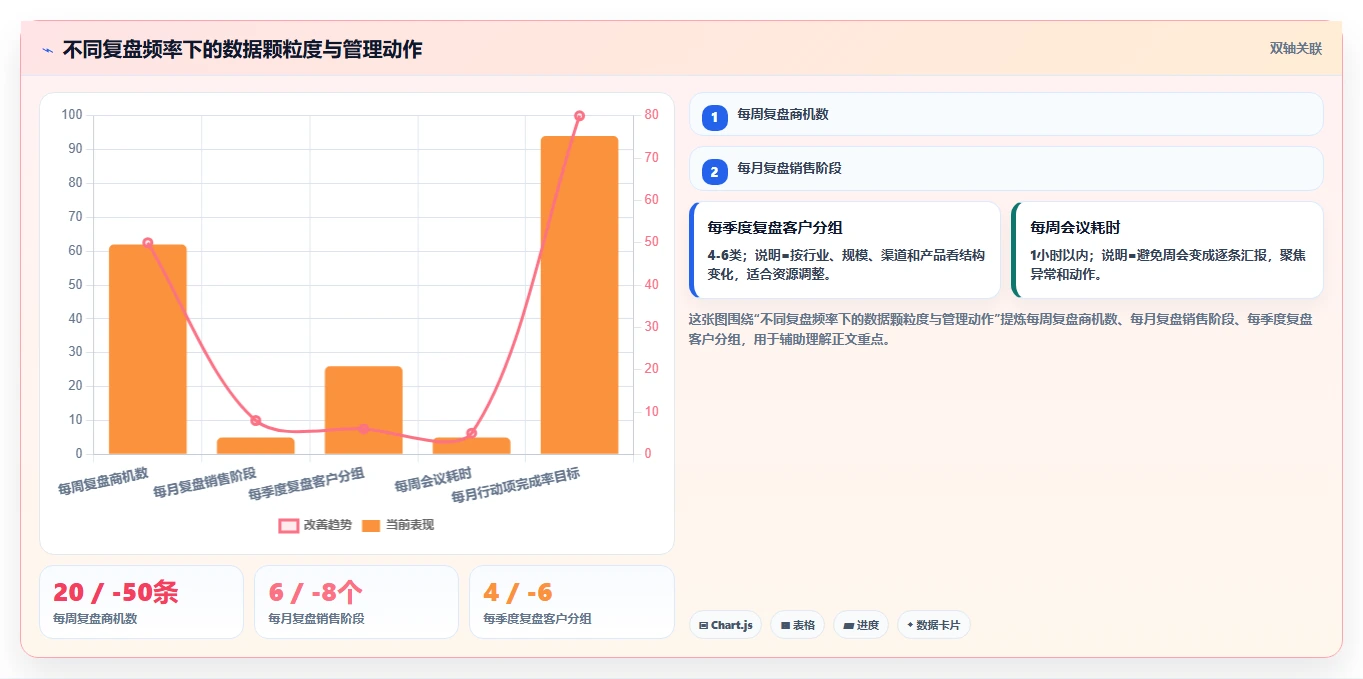
Task: Click the line point above 每周复盘商机数 bar
Action: pyautogui.click(x=148, y=243)
